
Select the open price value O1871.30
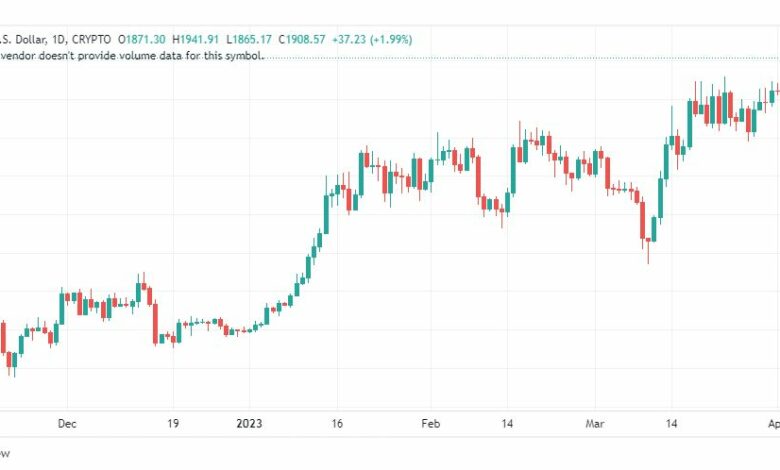[x=142, y=39]
